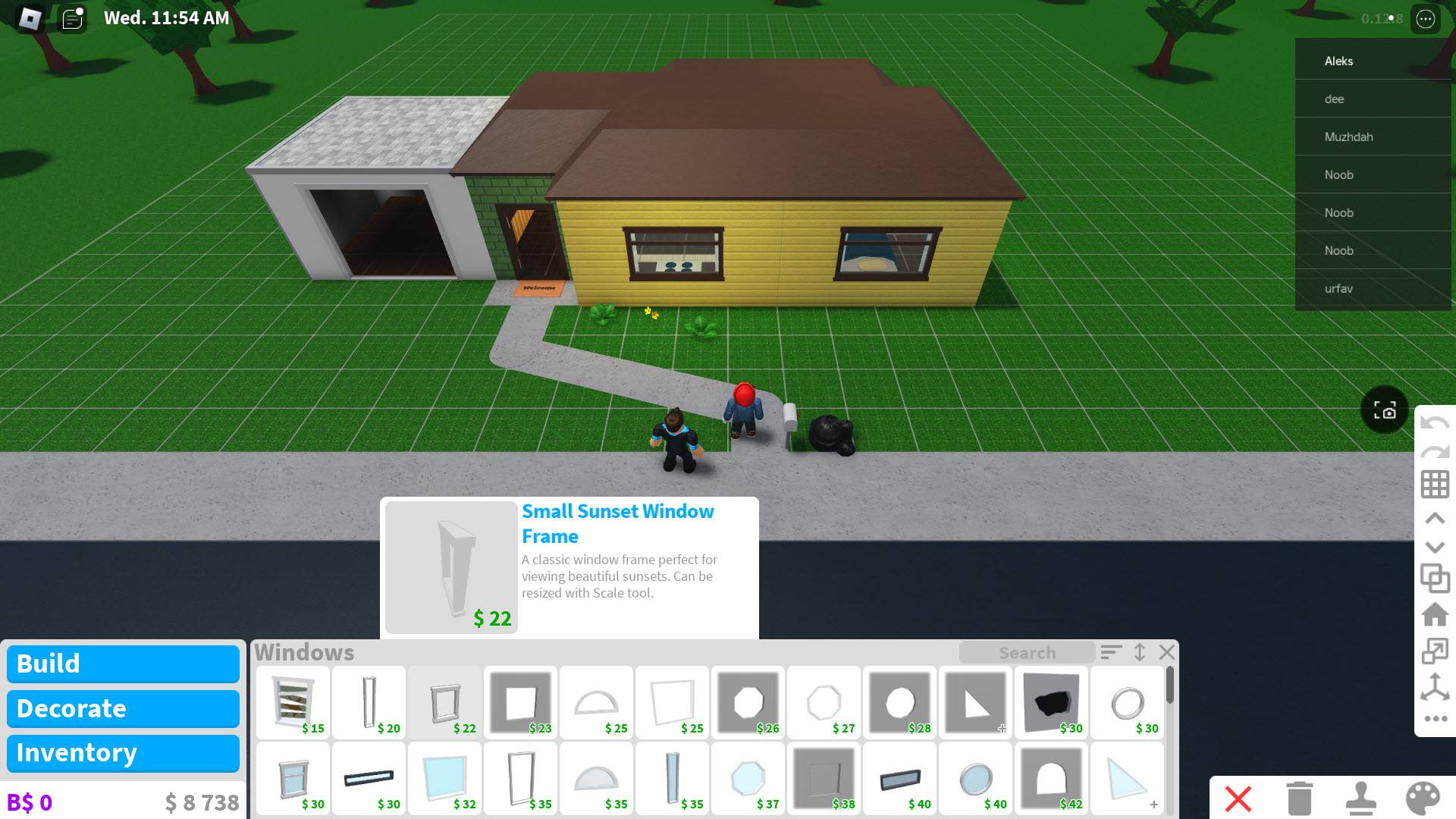1456x819 pixels.
Task: Exit build mode with the red X
Action: tap(1238, 799)
